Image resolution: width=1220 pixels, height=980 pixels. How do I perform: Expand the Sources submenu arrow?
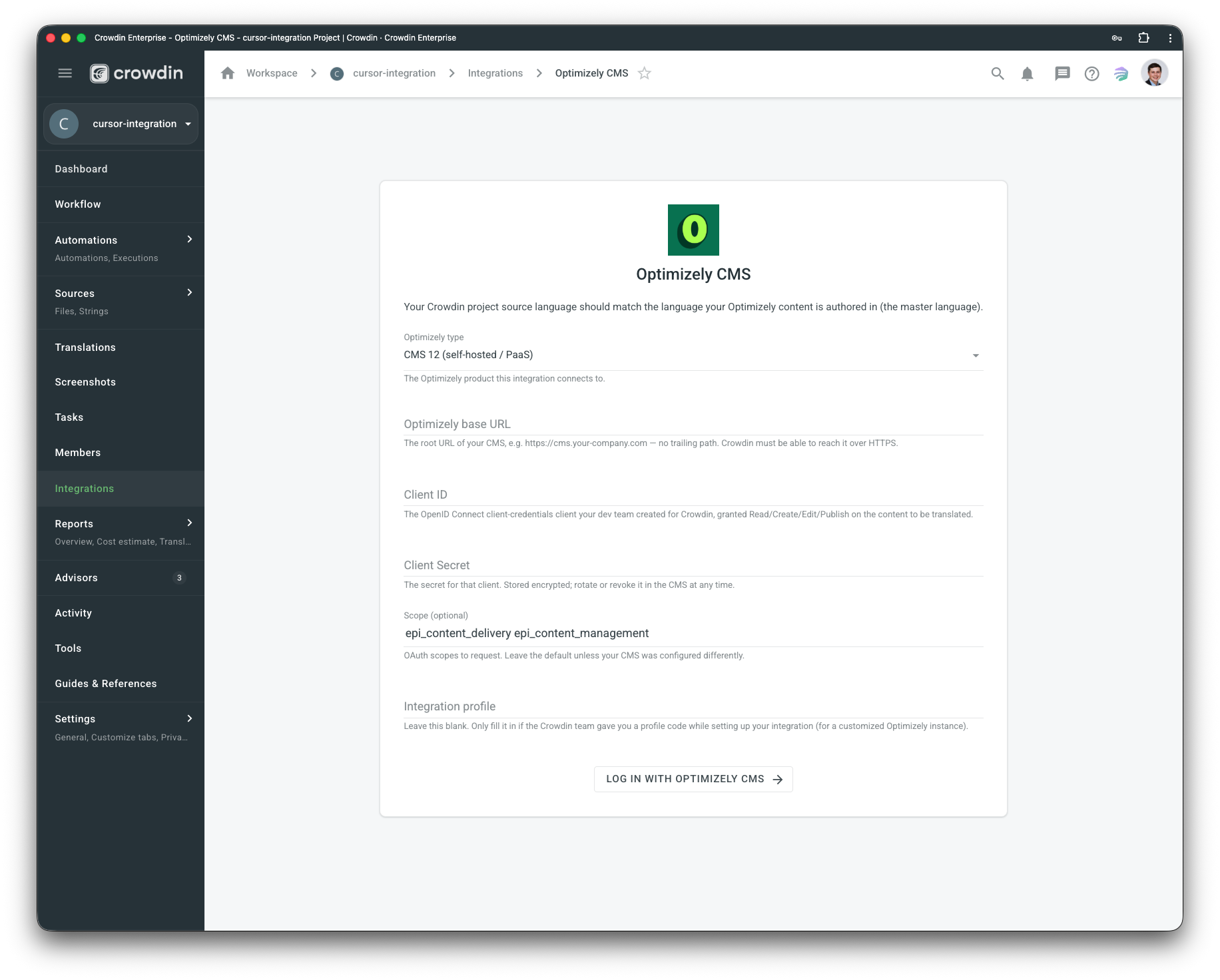(190, 293)
